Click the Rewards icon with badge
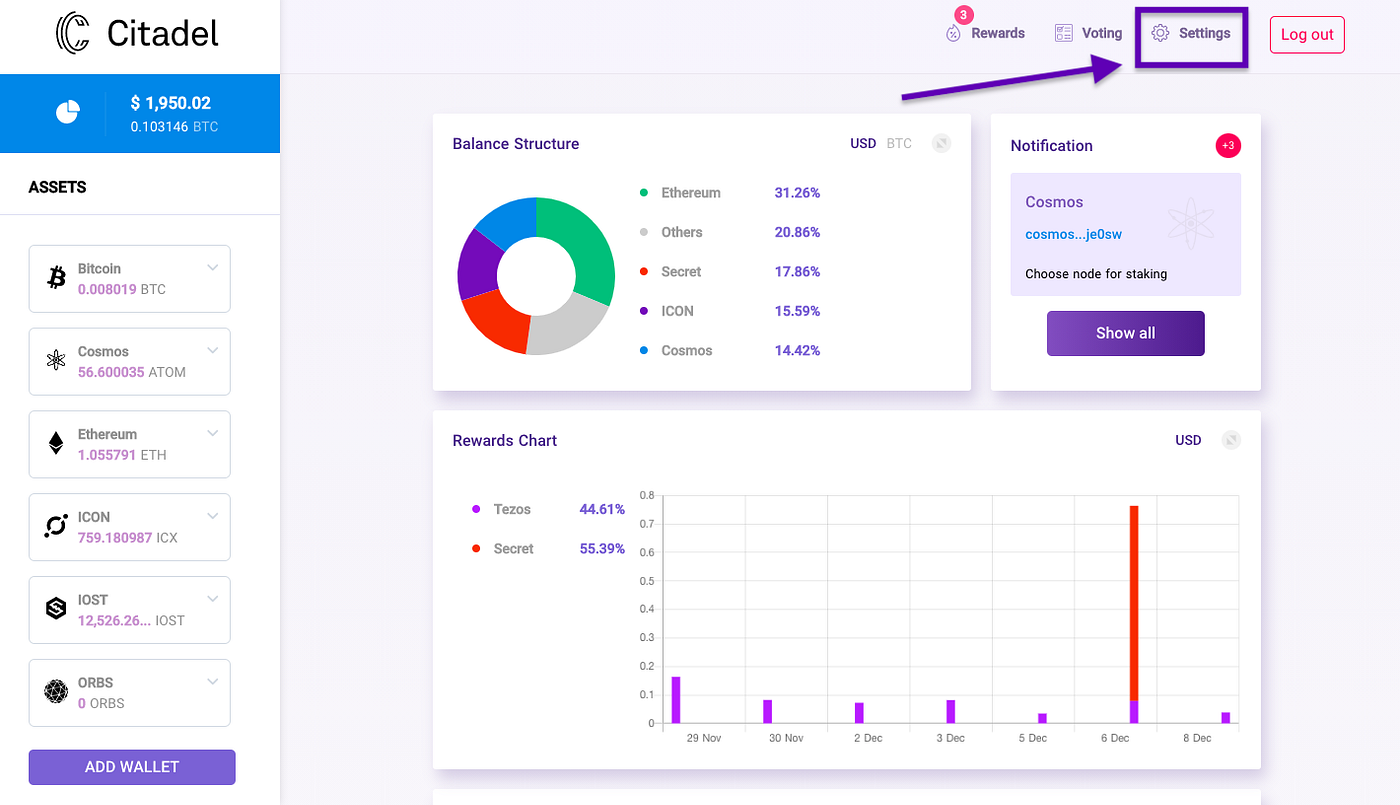 click(954, 32)
